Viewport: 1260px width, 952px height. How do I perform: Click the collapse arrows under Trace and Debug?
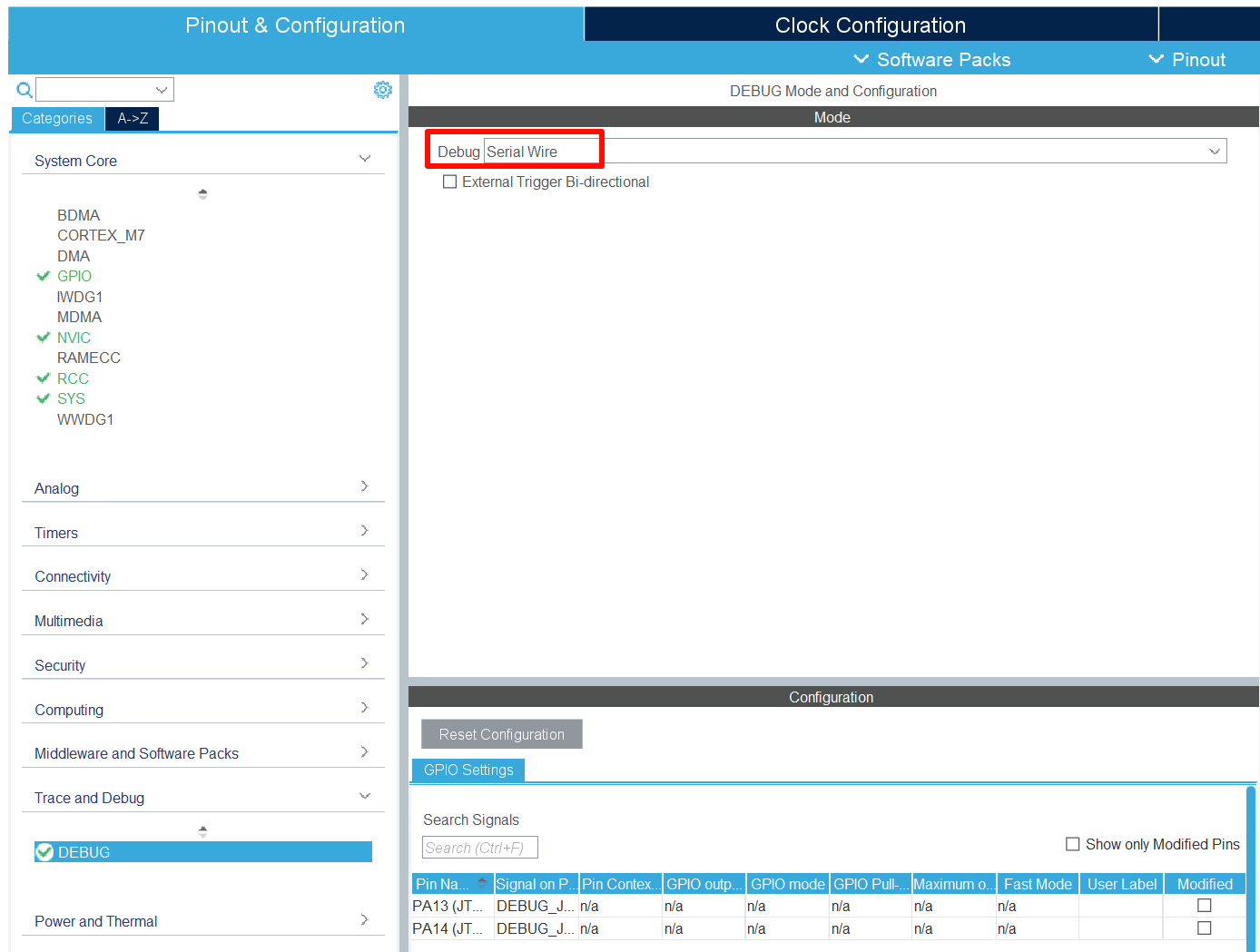(x=202, y=830)
